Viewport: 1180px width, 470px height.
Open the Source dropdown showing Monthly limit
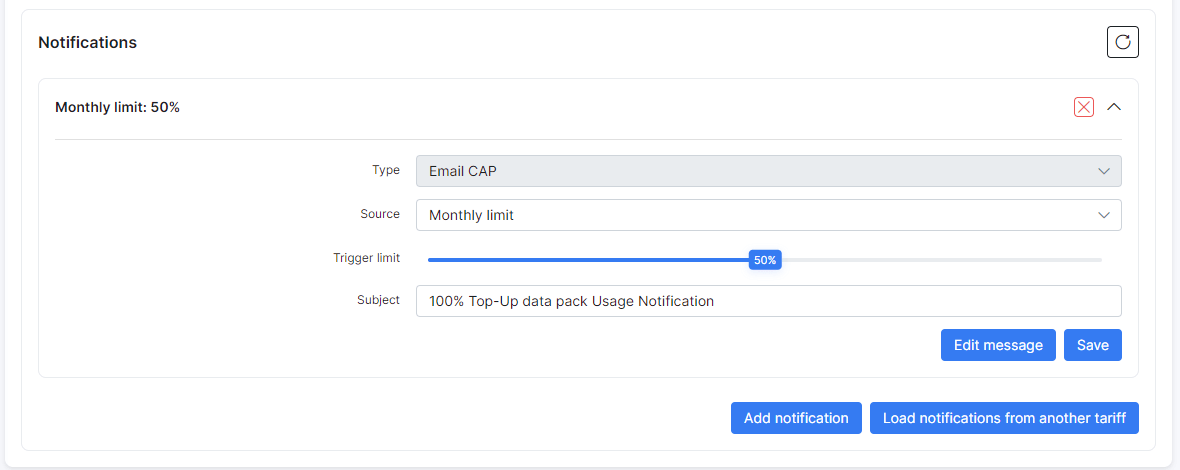[x=768, y=214]
